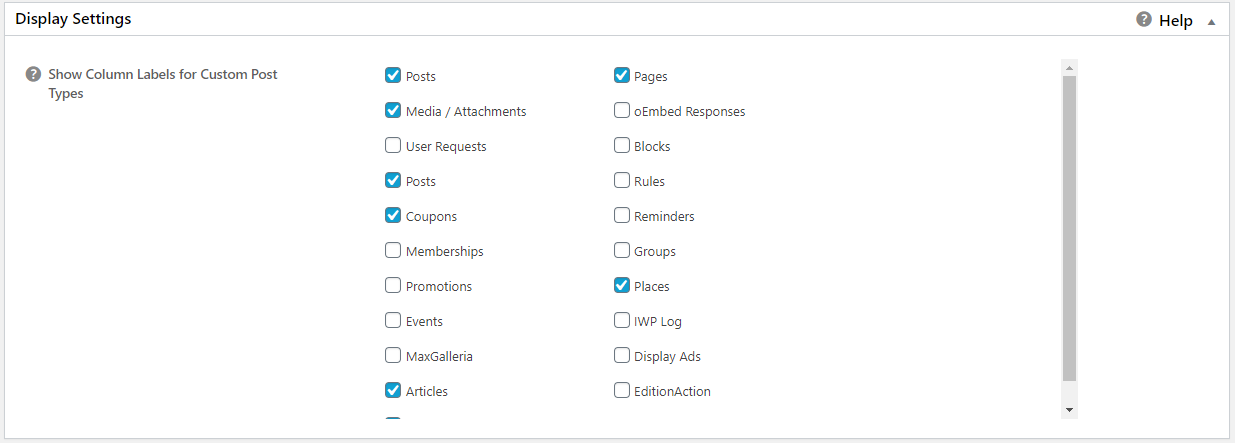Uncheck the Pages checkbox
Screen dimensions: 1235x443
pos(622,76)
